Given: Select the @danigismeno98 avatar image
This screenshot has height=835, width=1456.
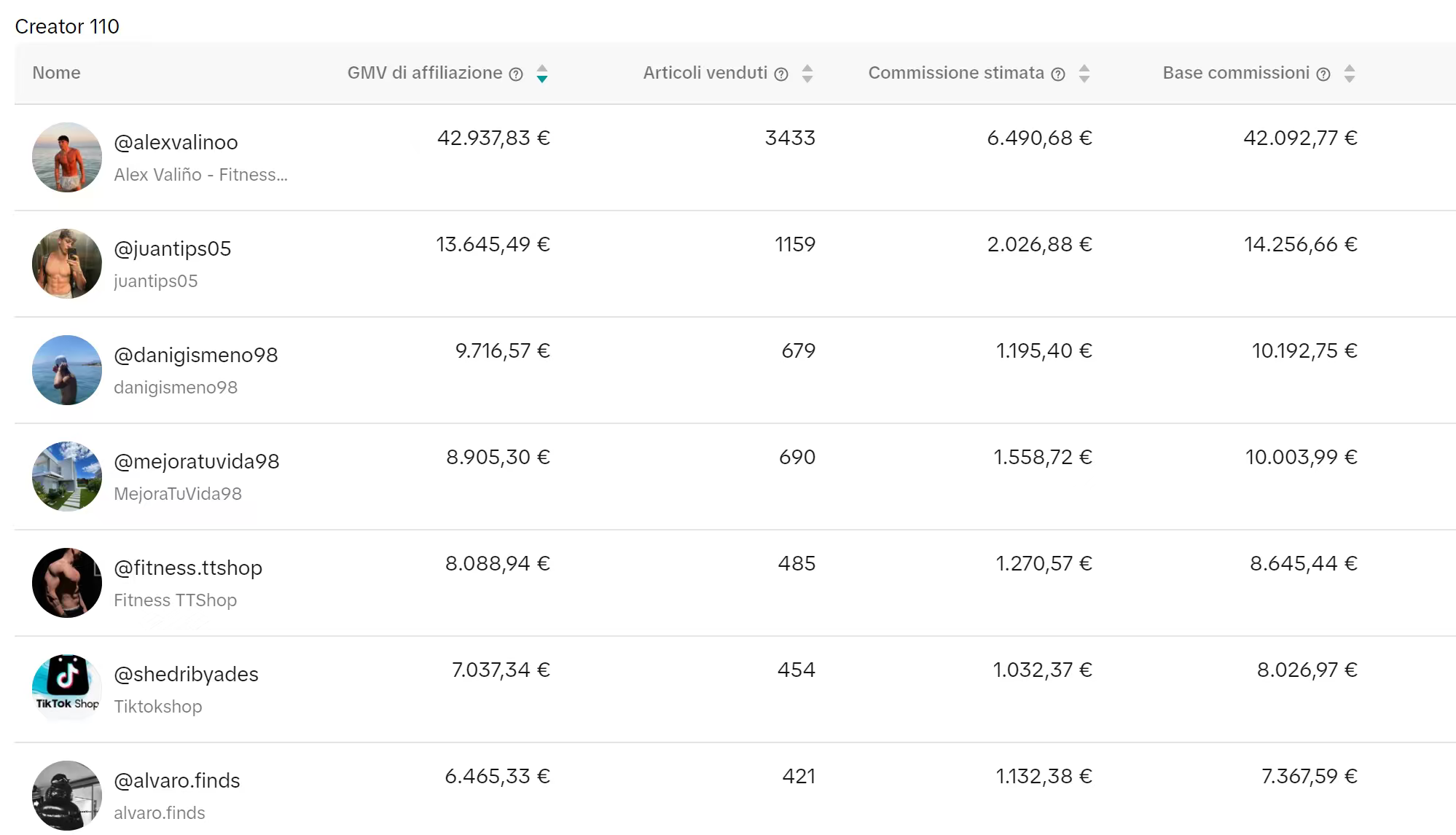Looking at the screenshot, I should tap(67, 370).
